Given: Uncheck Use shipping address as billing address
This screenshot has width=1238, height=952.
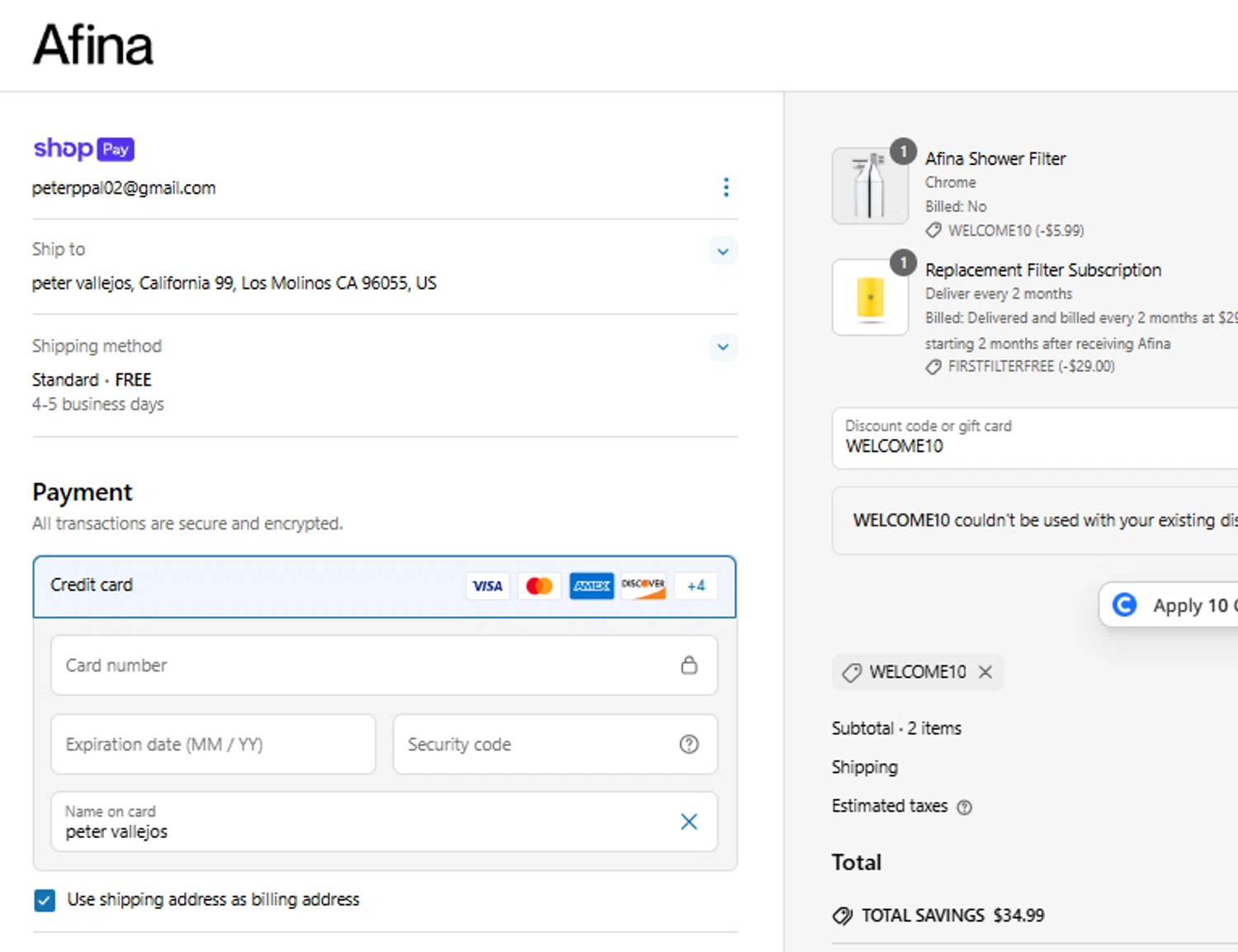Looking at the screenshot, I should (x=45, y=900).
